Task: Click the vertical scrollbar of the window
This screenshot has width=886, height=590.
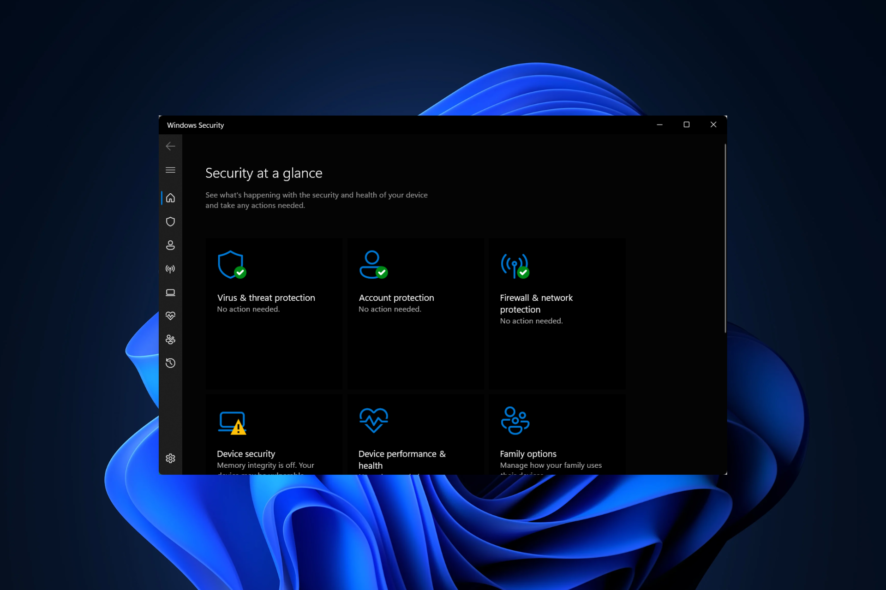Action: (725, 240)
